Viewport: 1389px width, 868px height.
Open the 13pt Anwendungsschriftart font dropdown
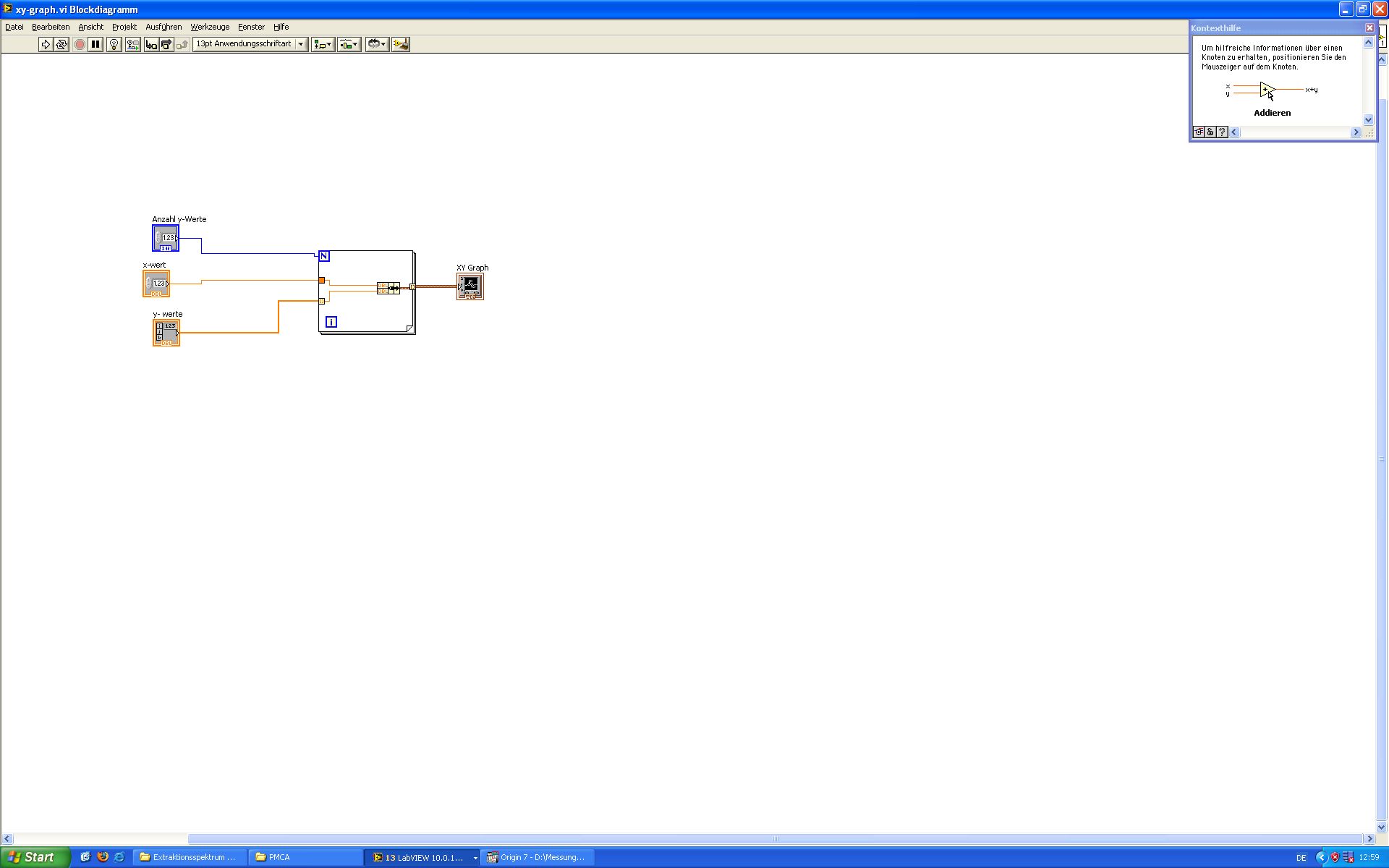click(x=250, y=45)
